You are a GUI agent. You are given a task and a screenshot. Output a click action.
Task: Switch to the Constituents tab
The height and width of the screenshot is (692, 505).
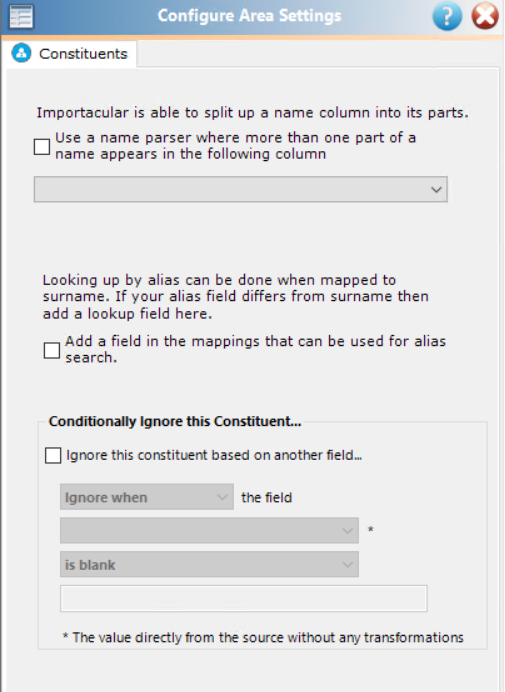(70, 54)
